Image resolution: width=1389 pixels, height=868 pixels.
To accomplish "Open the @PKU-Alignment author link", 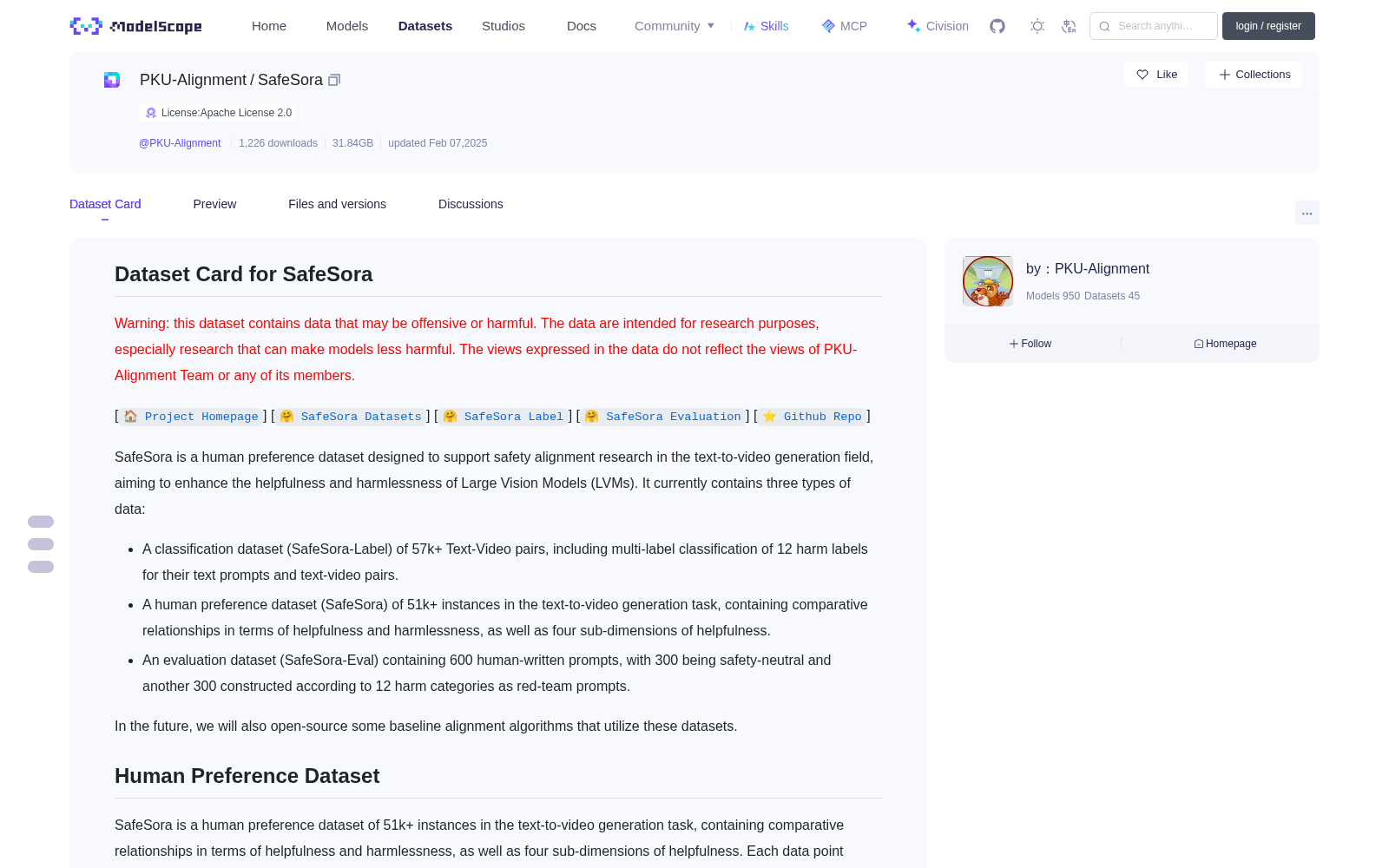I will (180, 143).
